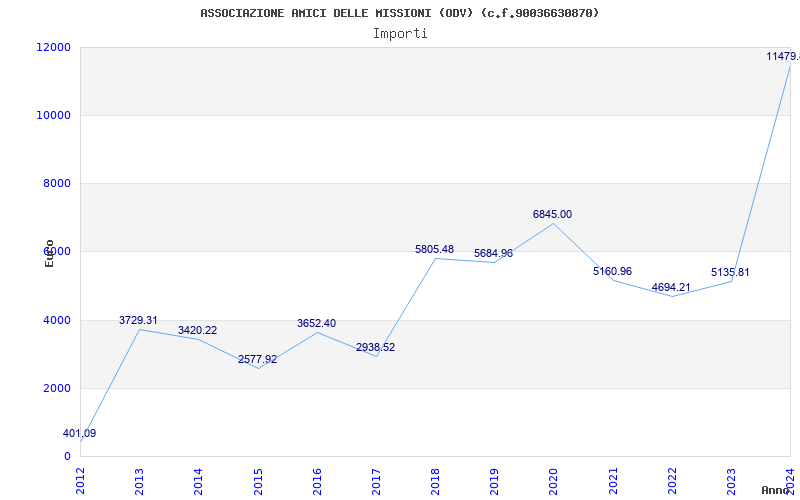Click the 2018 x-axis year label

click(435, 481)
